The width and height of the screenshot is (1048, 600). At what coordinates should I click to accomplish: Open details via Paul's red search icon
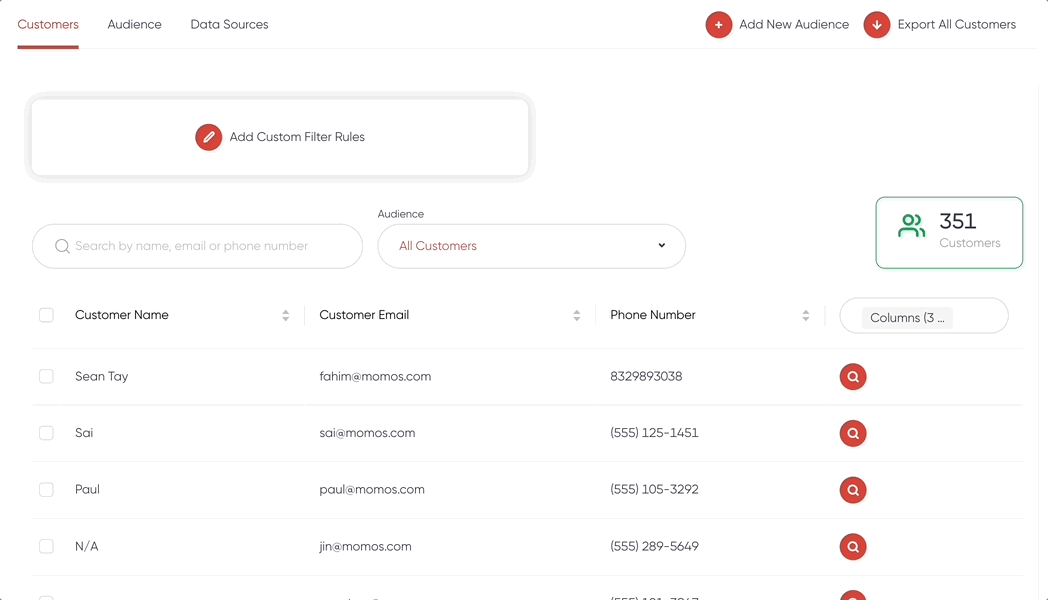[853, 490]
